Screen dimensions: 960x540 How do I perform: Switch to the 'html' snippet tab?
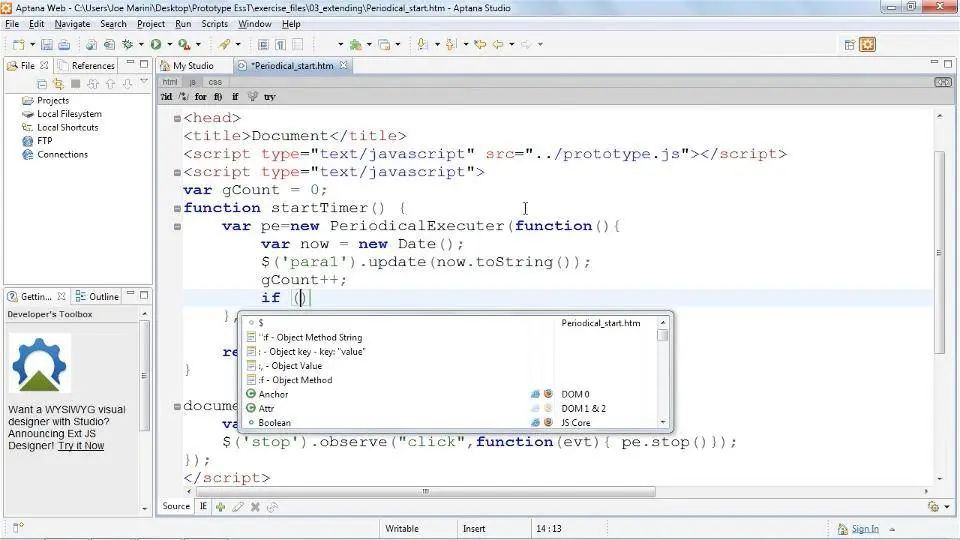pos(170,82)
